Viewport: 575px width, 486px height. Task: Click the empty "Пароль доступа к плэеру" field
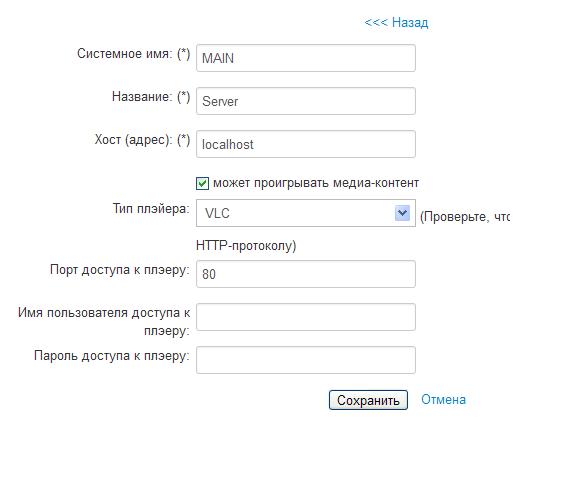[x=306, y=359]
